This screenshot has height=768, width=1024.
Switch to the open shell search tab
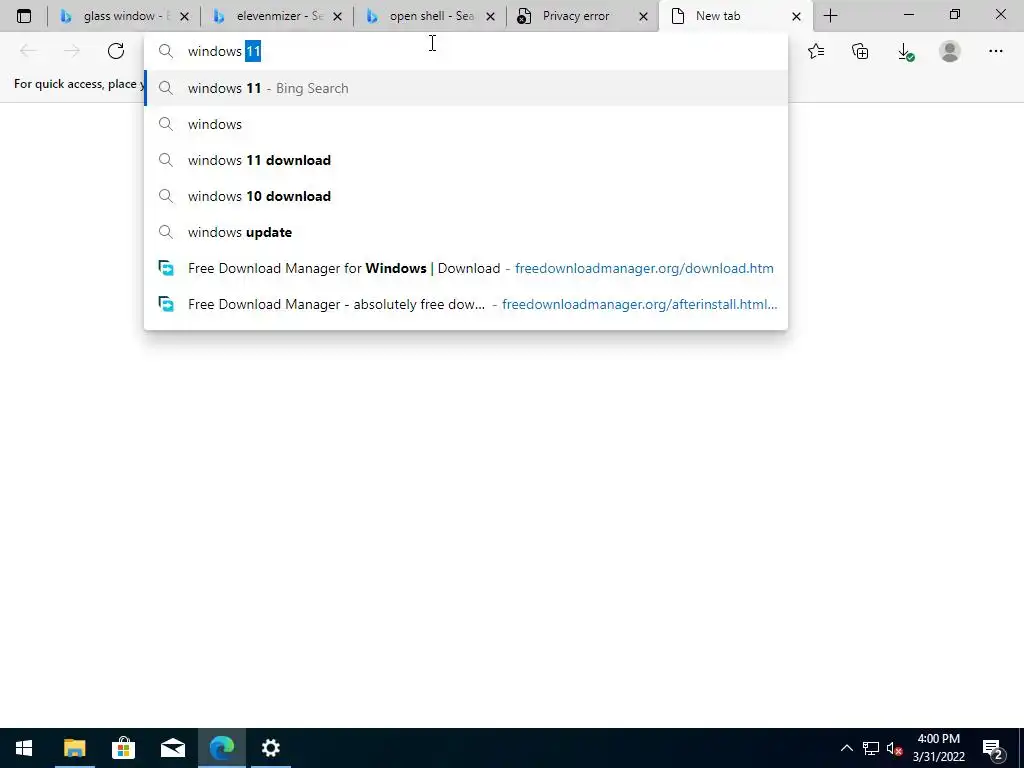coord(428,16)
